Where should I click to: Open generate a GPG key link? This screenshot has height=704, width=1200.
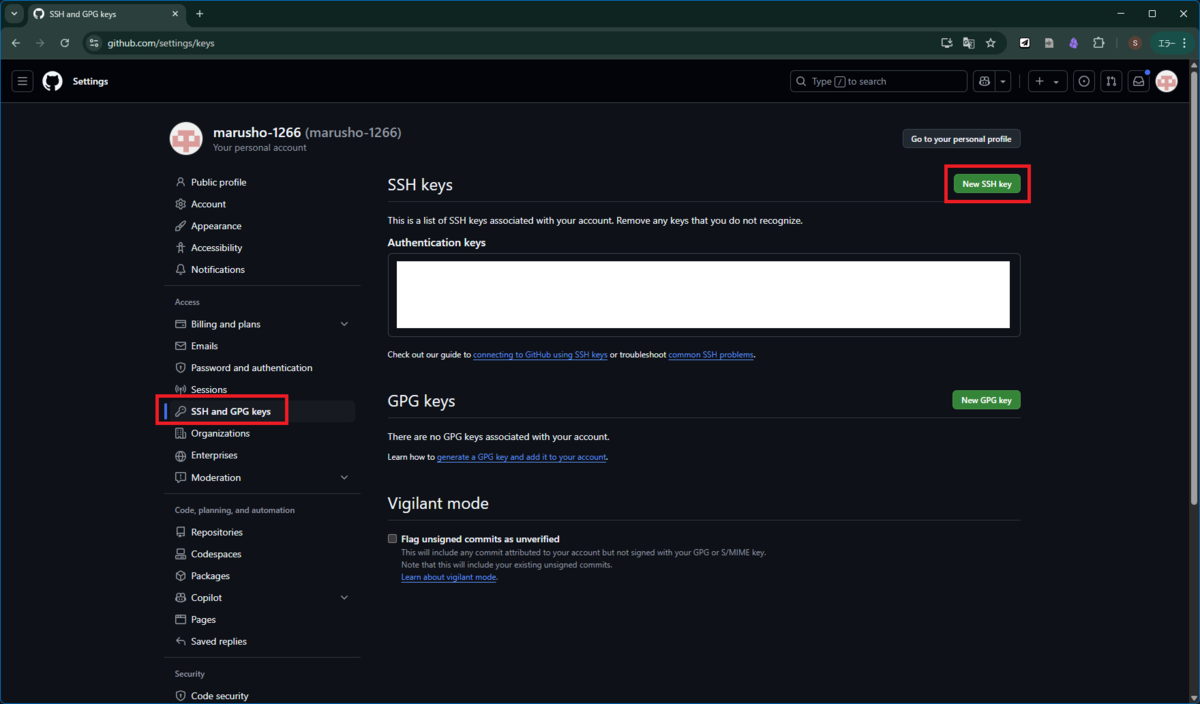pyautogui.click(x=522, y=457)
